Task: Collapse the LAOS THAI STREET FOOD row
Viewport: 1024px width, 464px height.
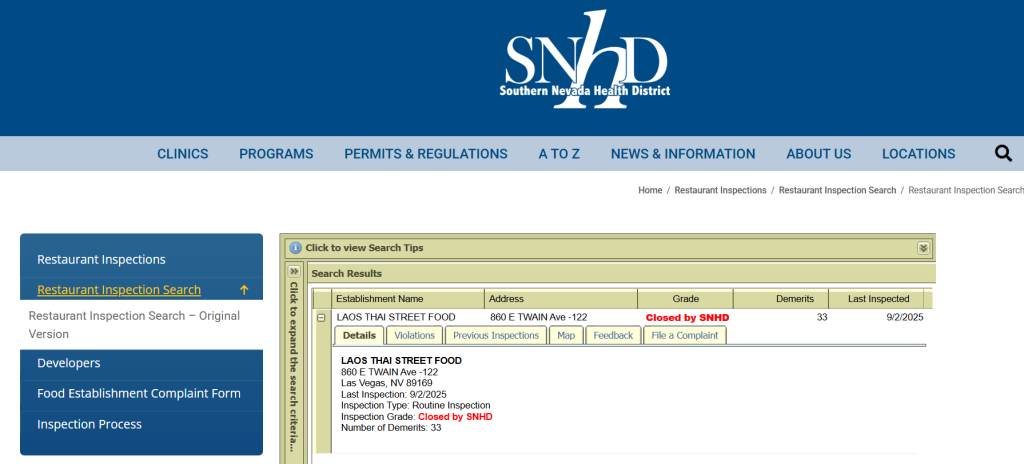Action: [x=321, y=318]
